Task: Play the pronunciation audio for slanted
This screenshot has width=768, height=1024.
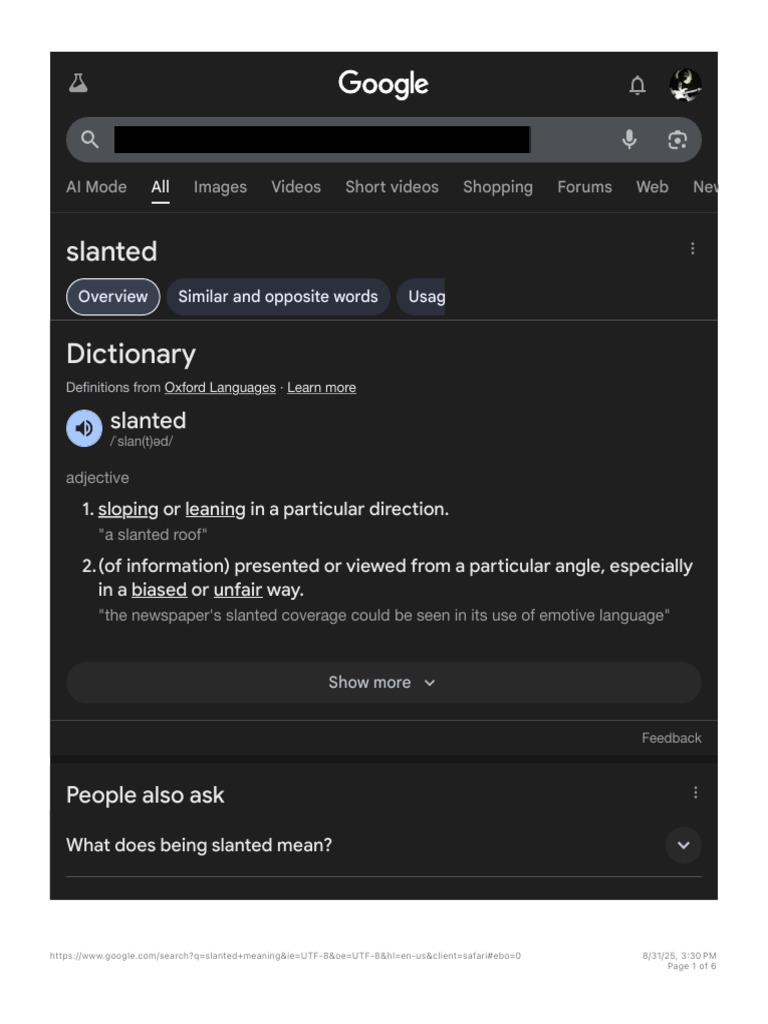Action: coord(84,428)
